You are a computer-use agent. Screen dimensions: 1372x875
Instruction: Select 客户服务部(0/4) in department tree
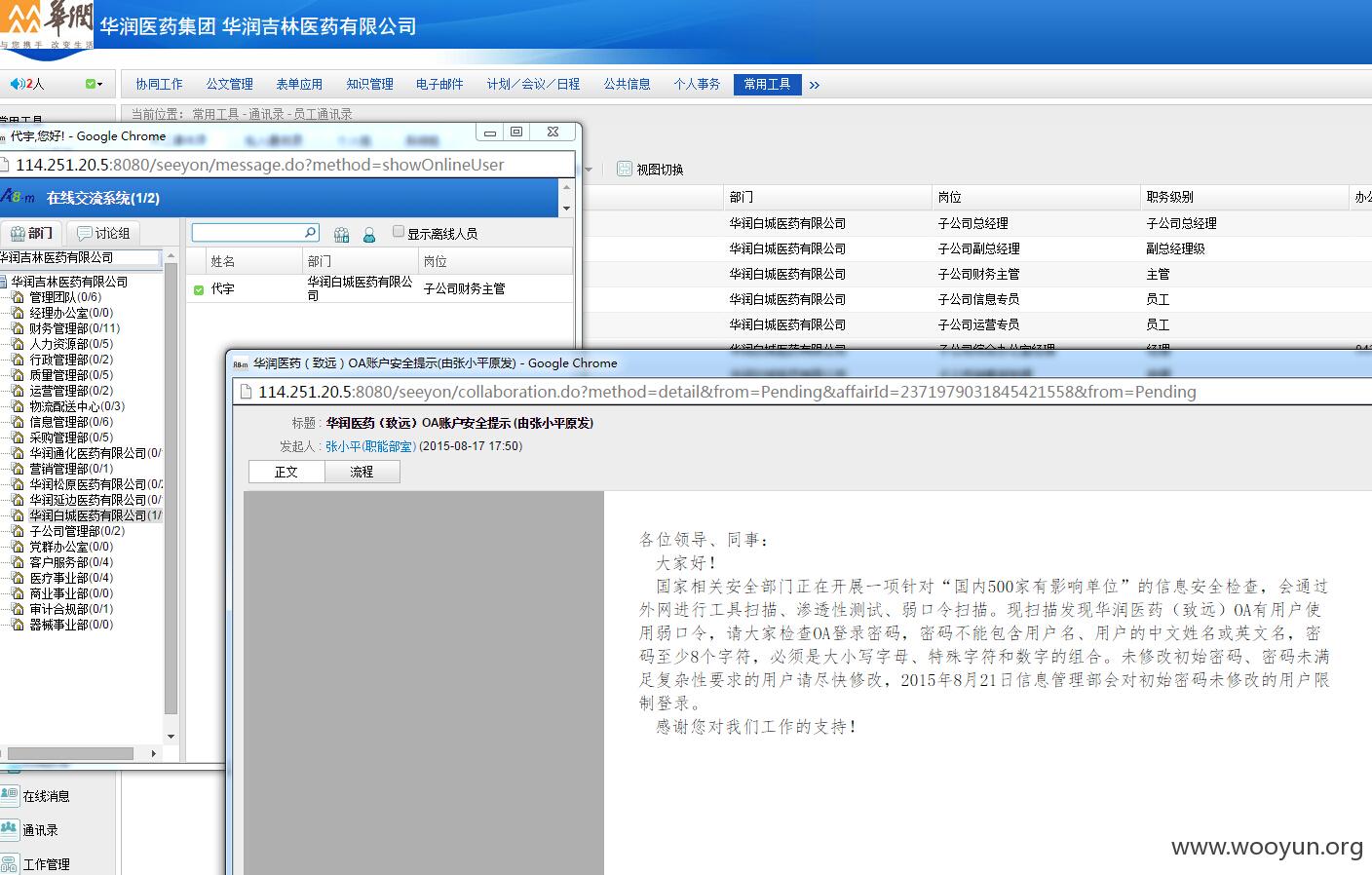point(70,562)
